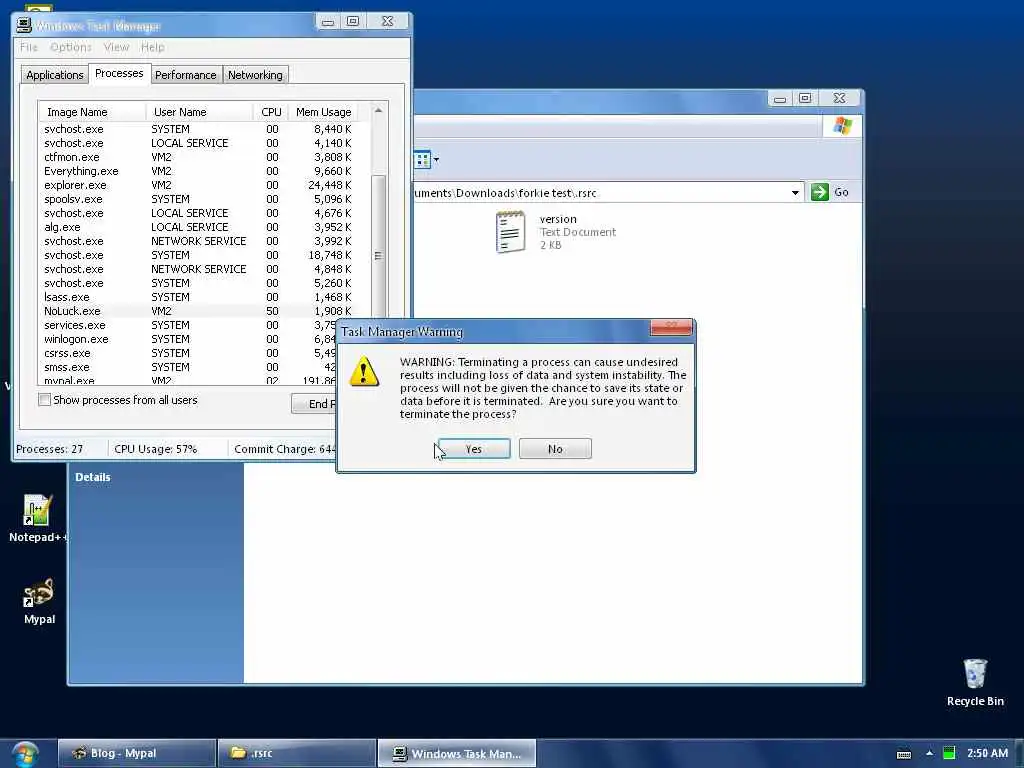Expand the Explorer address bar dropdown
This screenshot has height=768, width=1024.
point(795,193)
